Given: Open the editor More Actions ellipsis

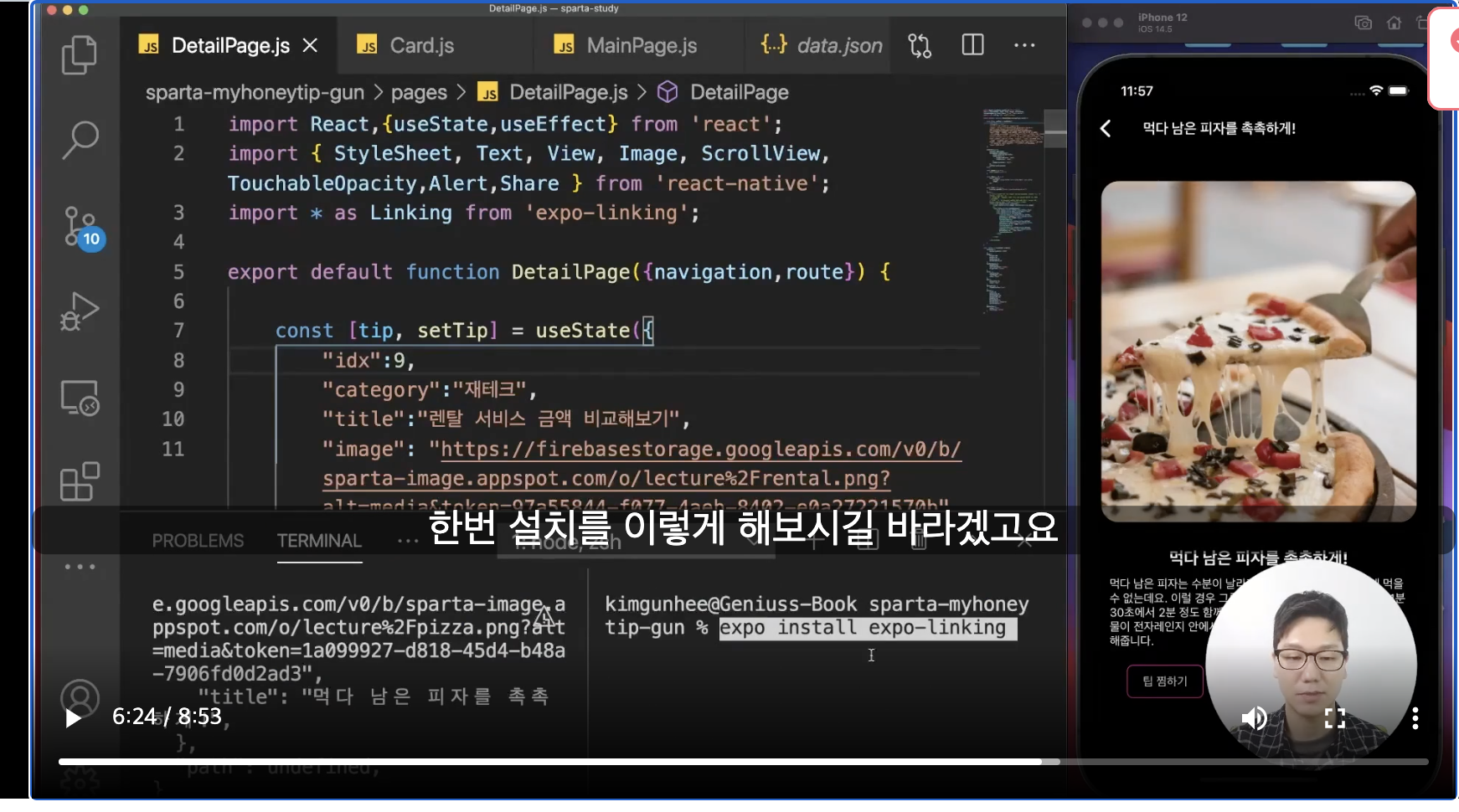Looking at the screenshot, I should coord(1024,45).
